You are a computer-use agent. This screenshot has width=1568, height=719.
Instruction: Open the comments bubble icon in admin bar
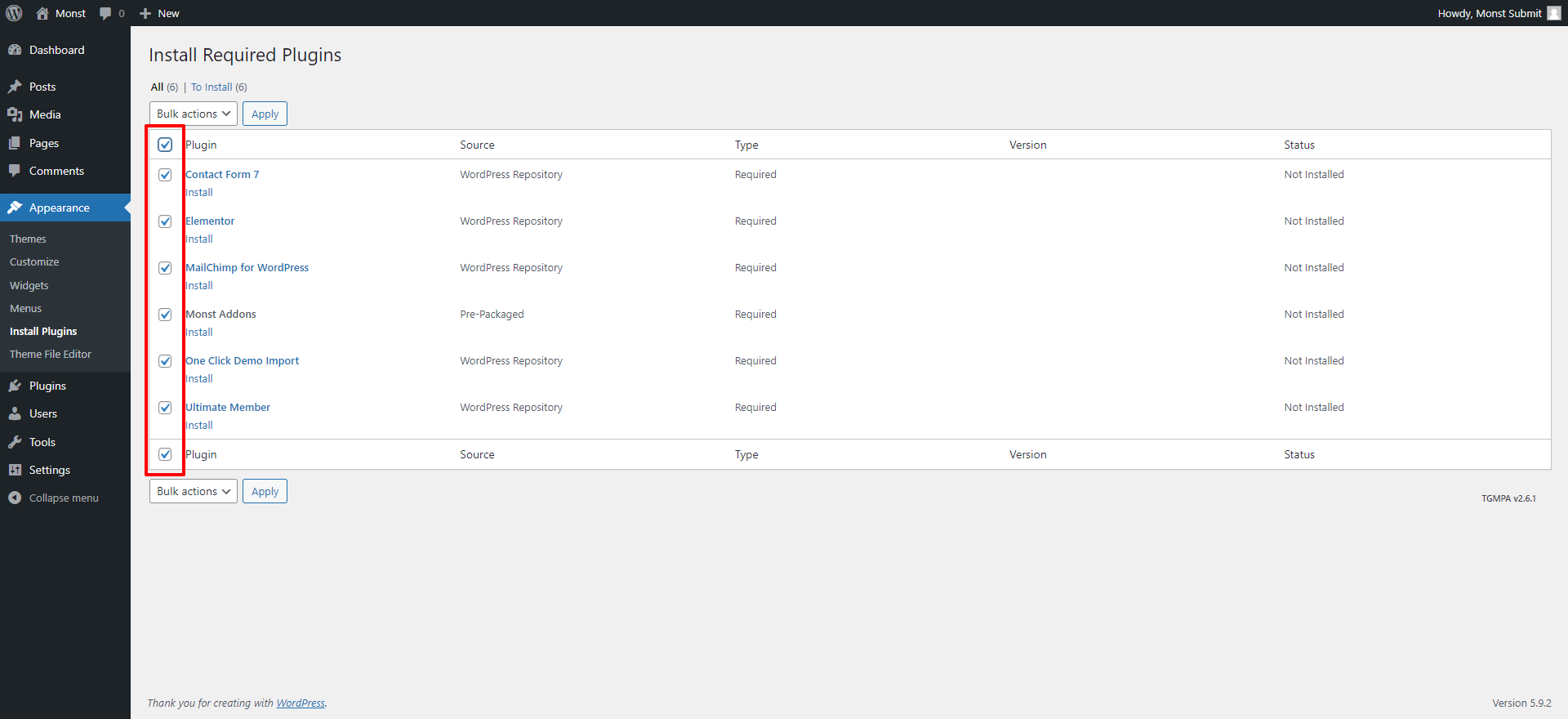click(105, 13)
